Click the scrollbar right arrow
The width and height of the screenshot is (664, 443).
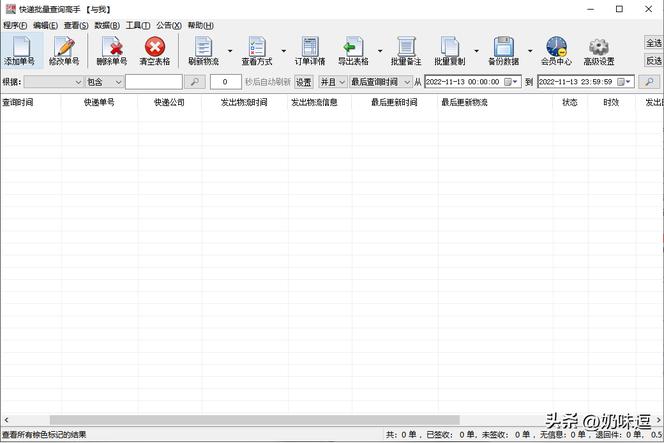pos(658,420)
